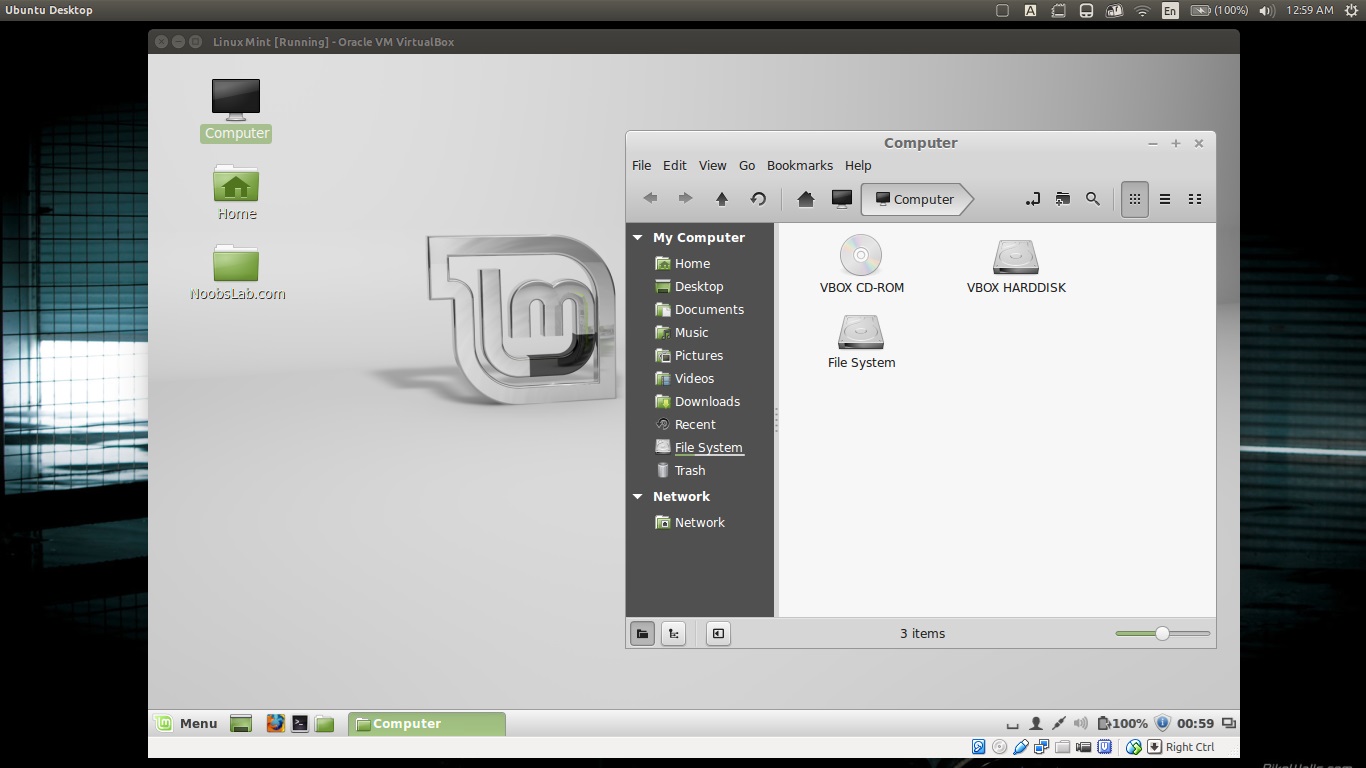The height and width of the screenshot is (768, 1366).
Task: Show the tree view sidebar pane
Action: click(674, 633)
